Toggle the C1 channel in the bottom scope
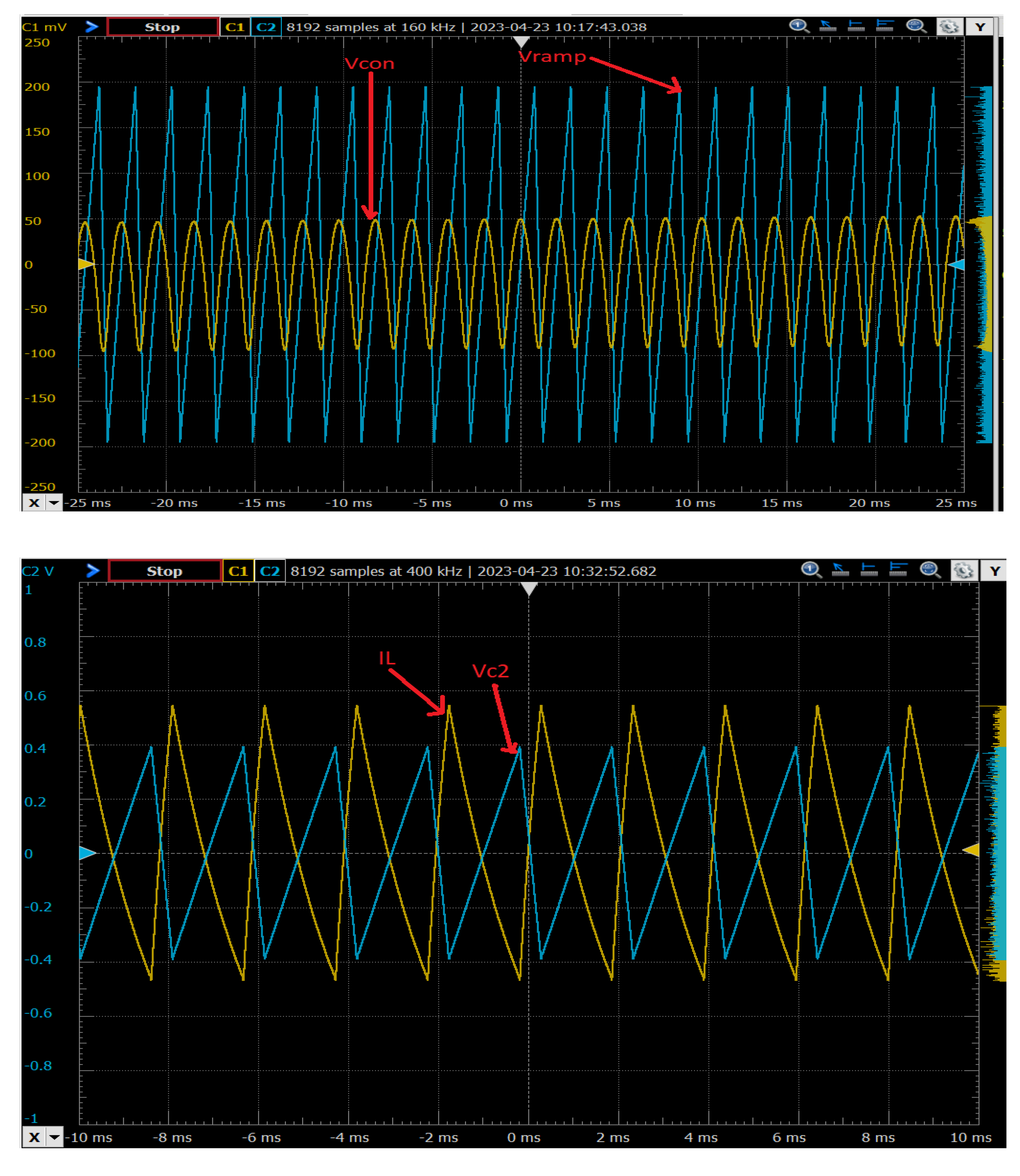Viewport: 1020px width, 1176px height. click(x=238, y=571)
